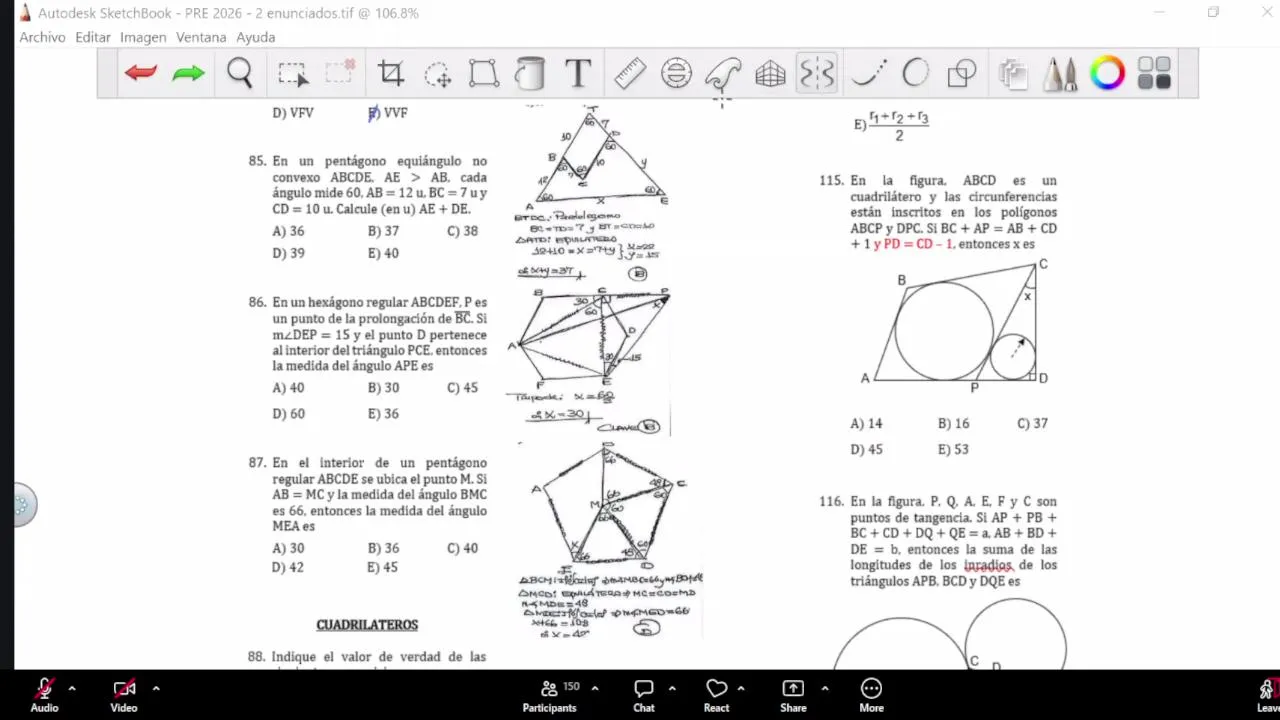Open the Brush Palette icon
The image size is (1280, 720).
coord(1060,73)
